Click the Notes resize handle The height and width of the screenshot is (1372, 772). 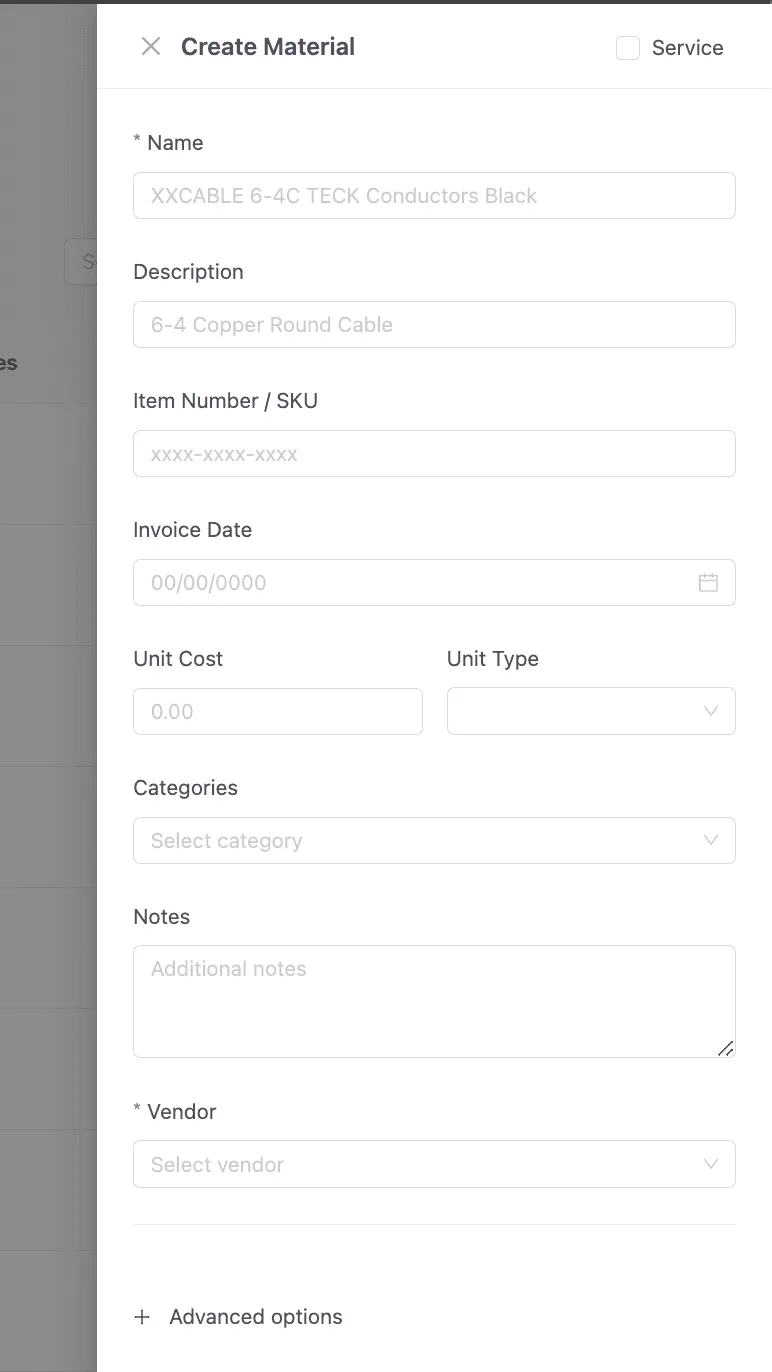pyautogui.click(x=726, y=1048)
